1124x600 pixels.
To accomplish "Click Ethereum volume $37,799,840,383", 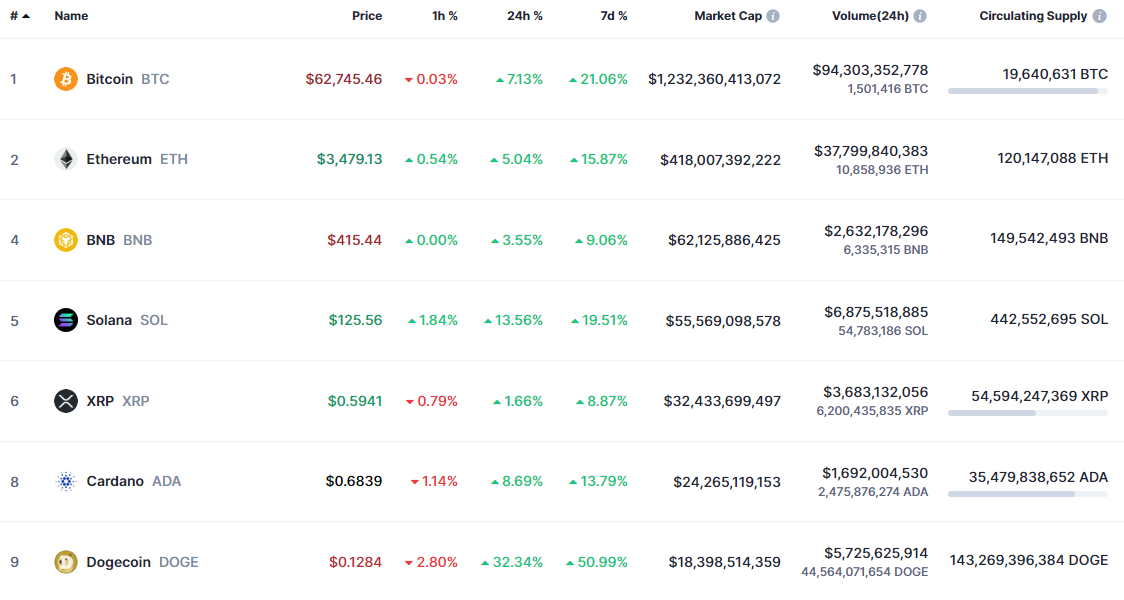I will tap(871, 151).
